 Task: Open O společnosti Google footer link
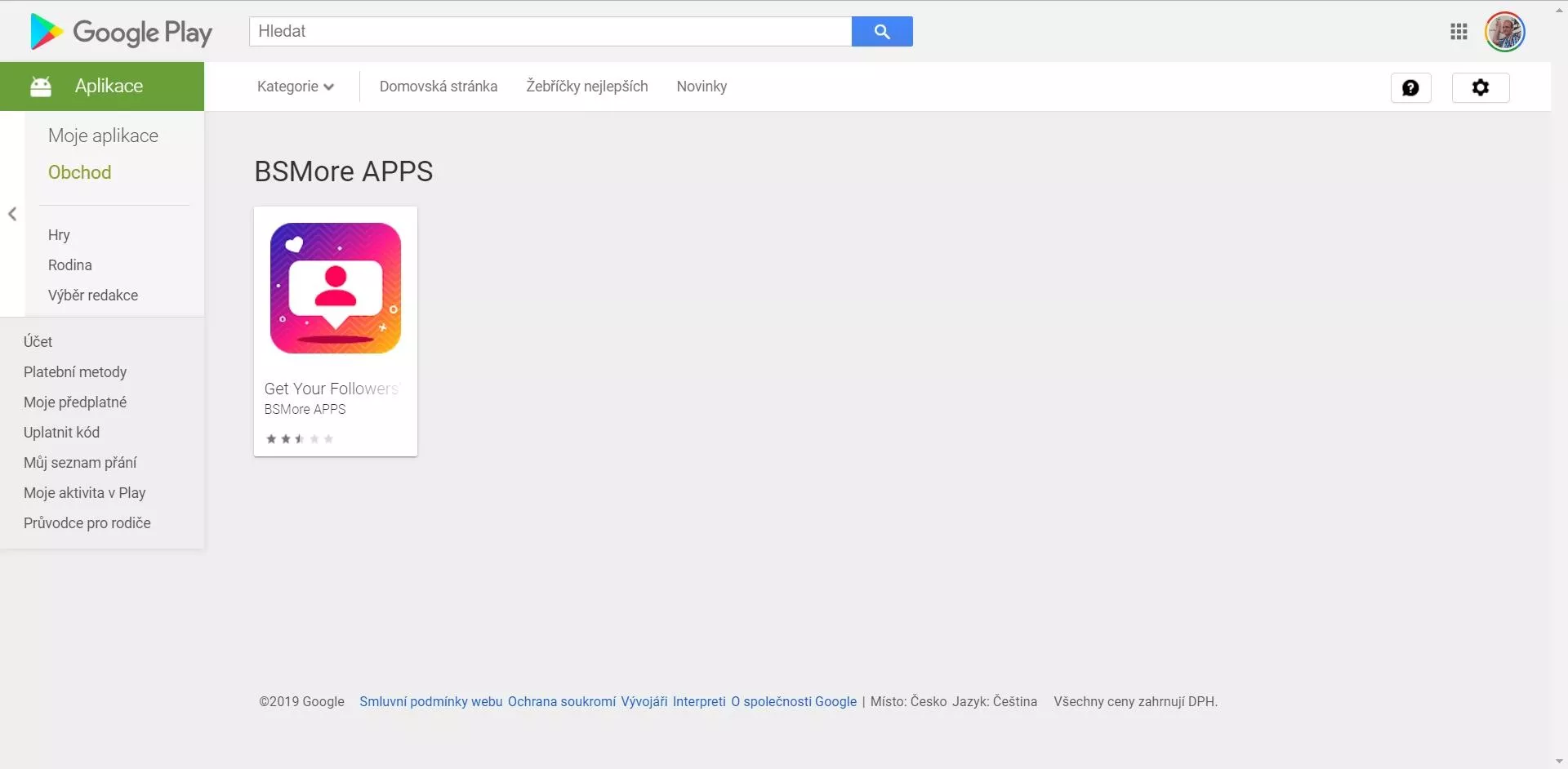pos(794,702)
